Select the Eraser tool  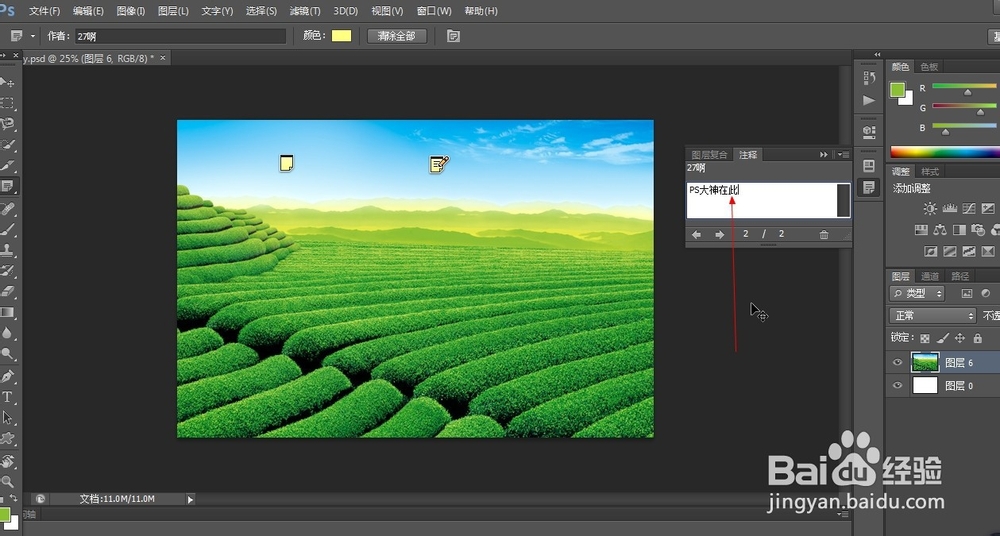[7, 291]
